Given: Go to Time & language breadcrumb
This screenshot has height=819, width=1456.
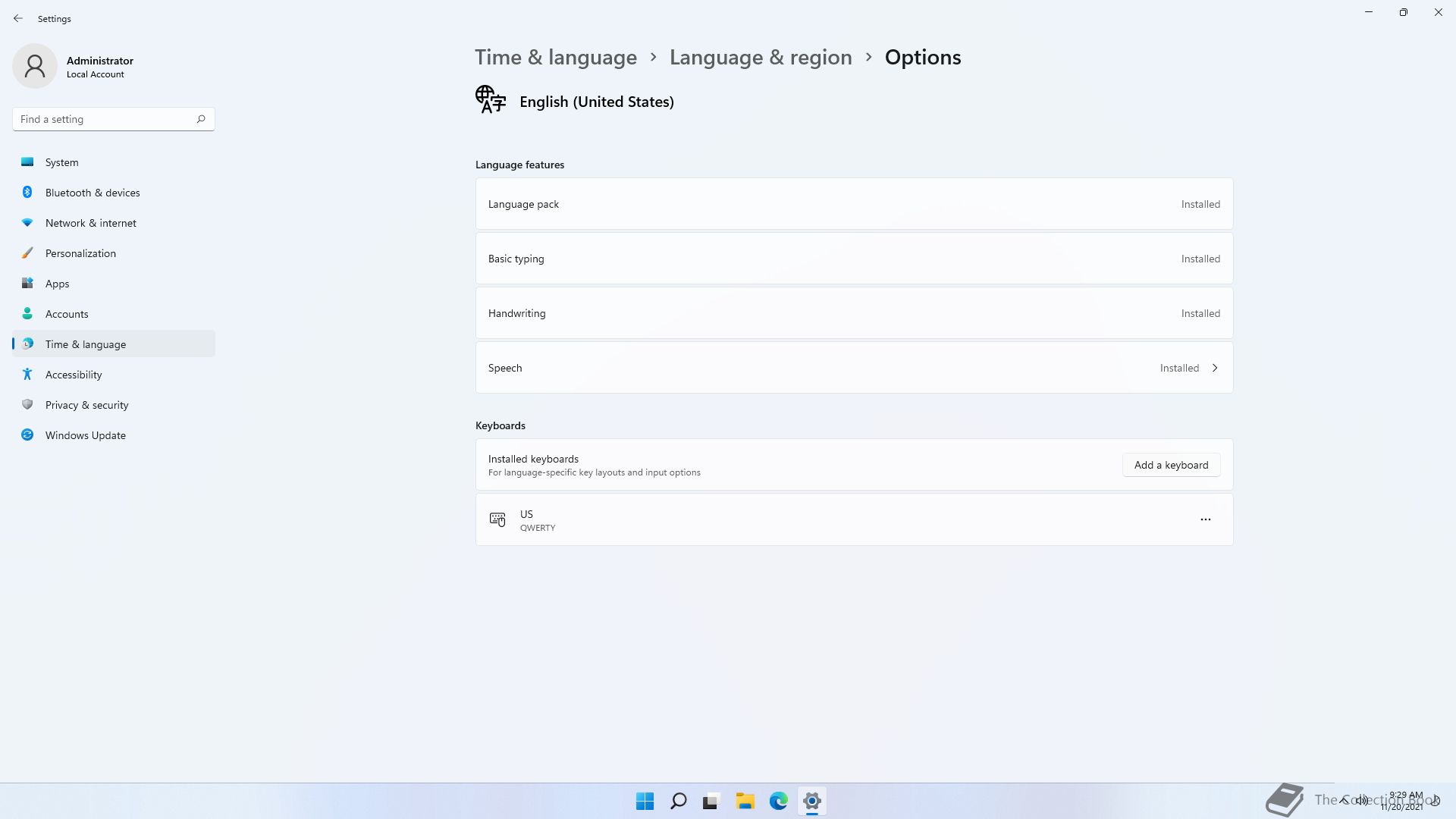Looking at the screenshot, I should coord(556,58).
